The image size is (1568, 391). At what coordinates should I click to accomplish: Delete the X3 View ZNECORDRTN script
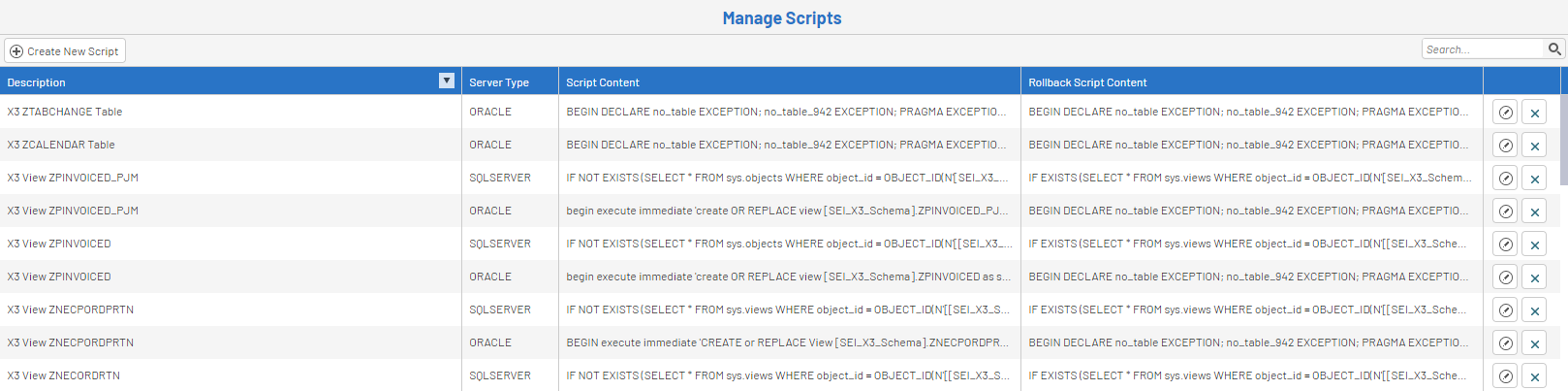click(x=1534, y=376)
